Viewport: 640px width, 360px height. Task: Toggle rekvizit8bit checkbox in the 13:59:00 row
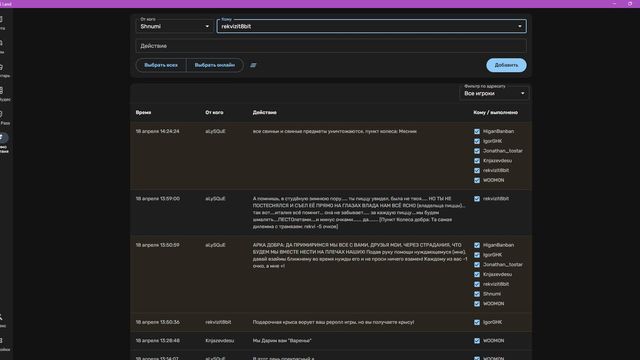(x=477, y=199)
